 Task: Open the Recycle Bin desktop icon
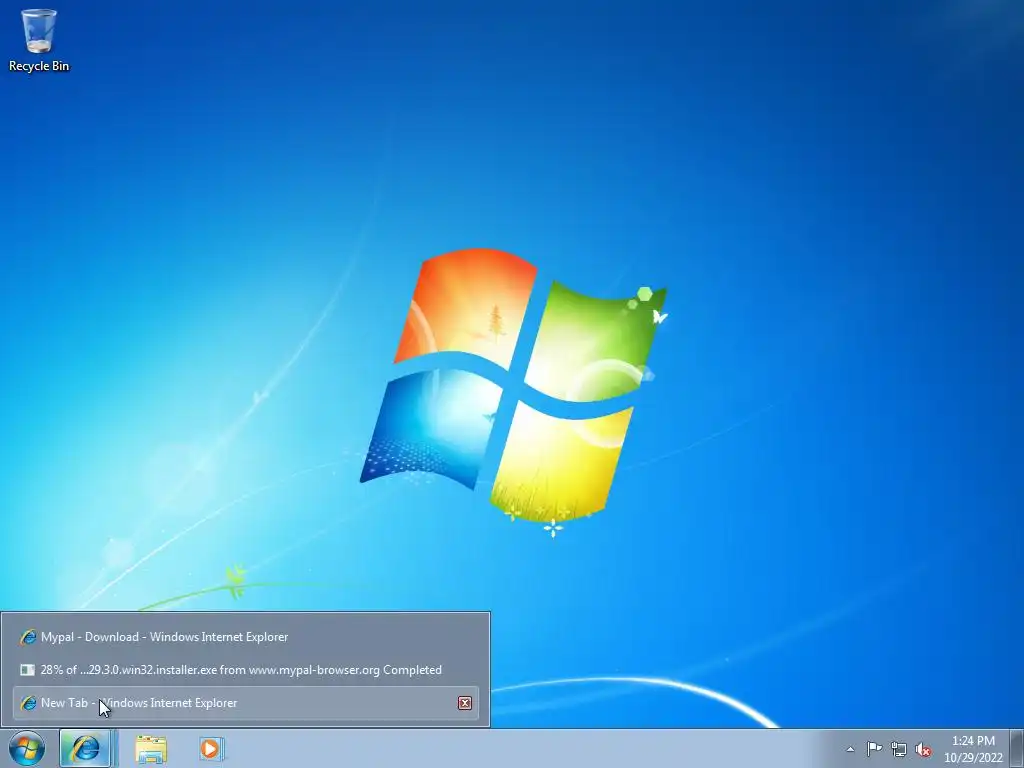(39, 40)
